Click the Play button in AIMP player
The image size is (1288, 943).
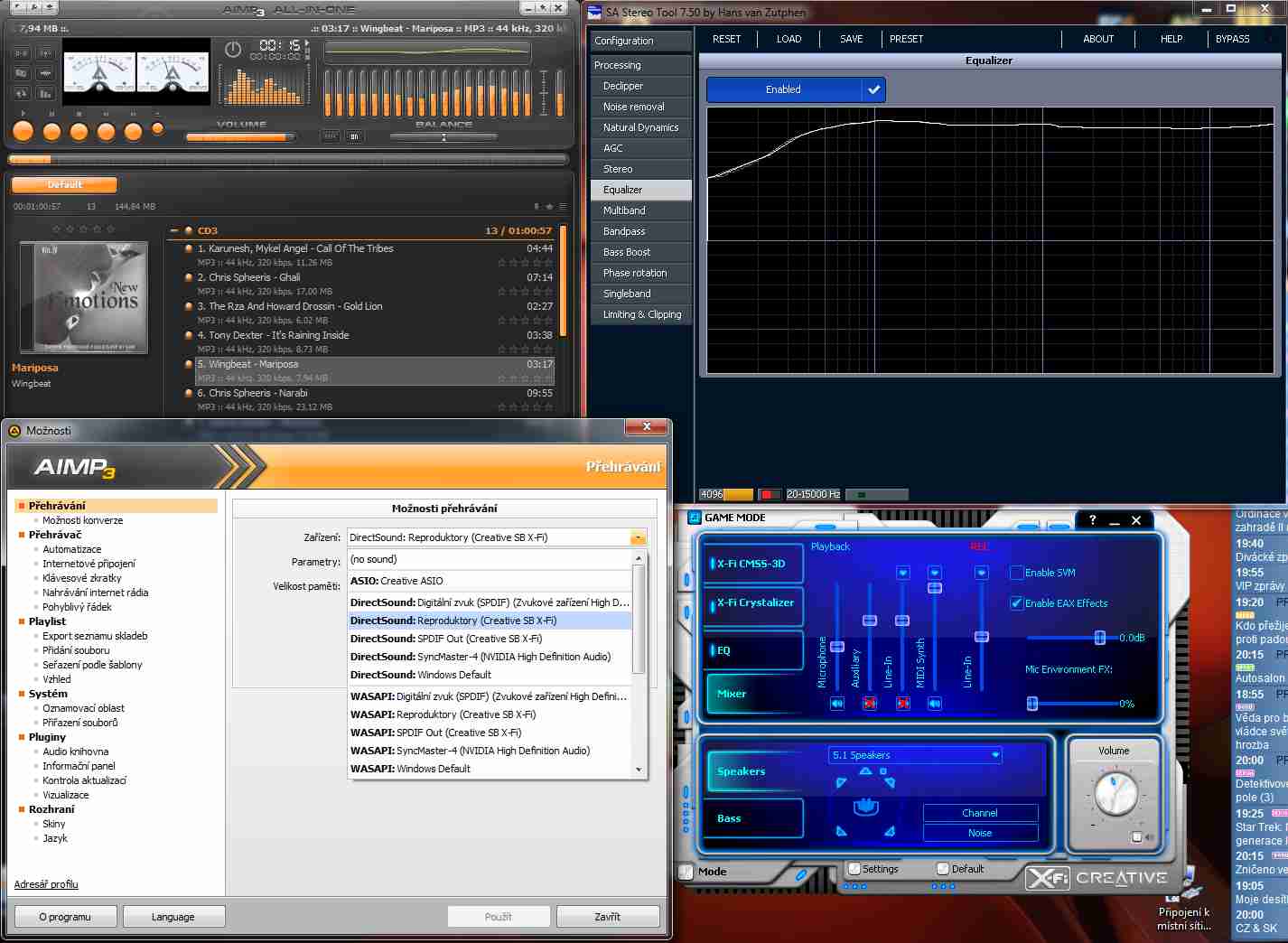23,132
